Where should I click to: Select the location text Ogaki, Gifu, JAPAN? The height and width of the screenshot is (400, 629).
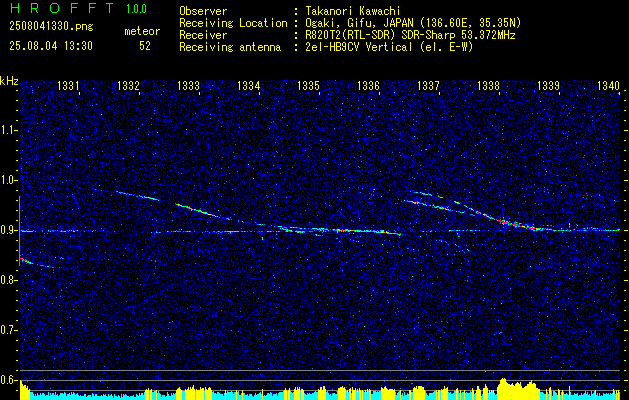[359, 23]
